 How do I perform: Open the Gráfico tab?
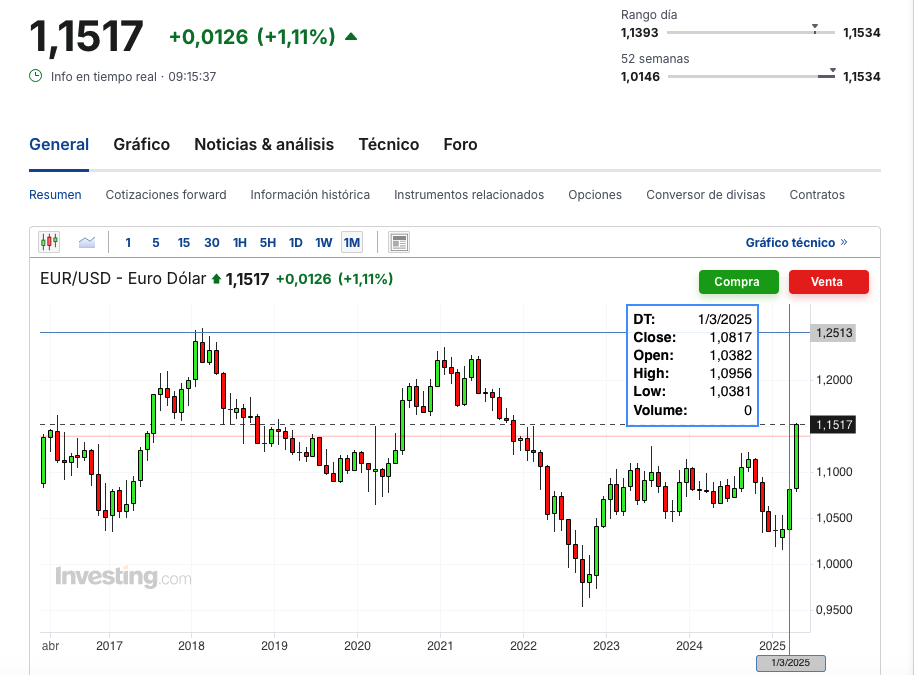[x=141, y=144]
